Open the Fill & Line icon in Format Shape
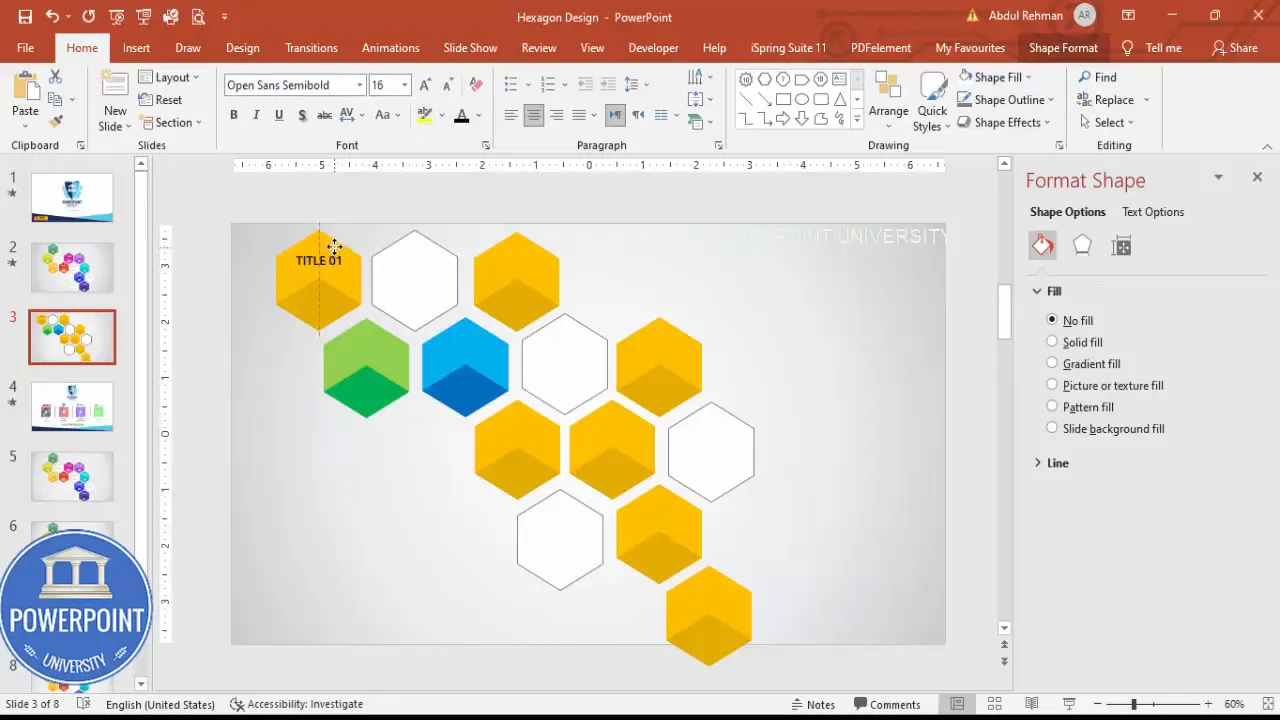Viewport: 1280px width, 720px height. pyautogui.click(x=1043, y=246)
